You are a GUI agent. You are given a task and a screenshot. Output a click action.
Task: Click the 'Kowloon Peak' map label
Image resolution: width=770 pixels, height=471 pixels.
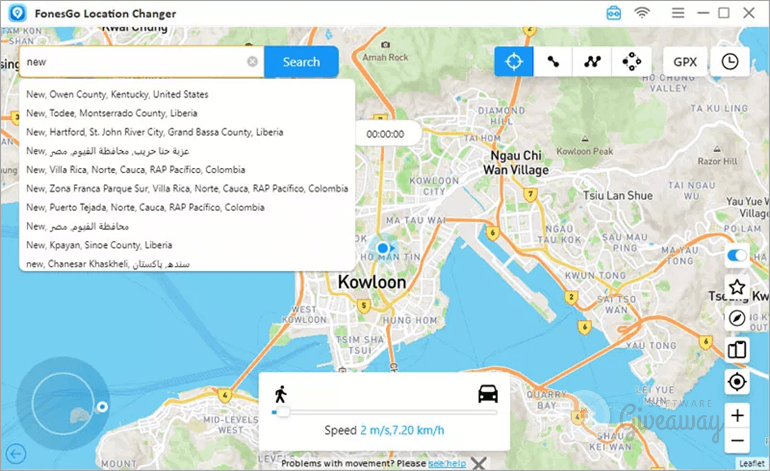point(584,151)
